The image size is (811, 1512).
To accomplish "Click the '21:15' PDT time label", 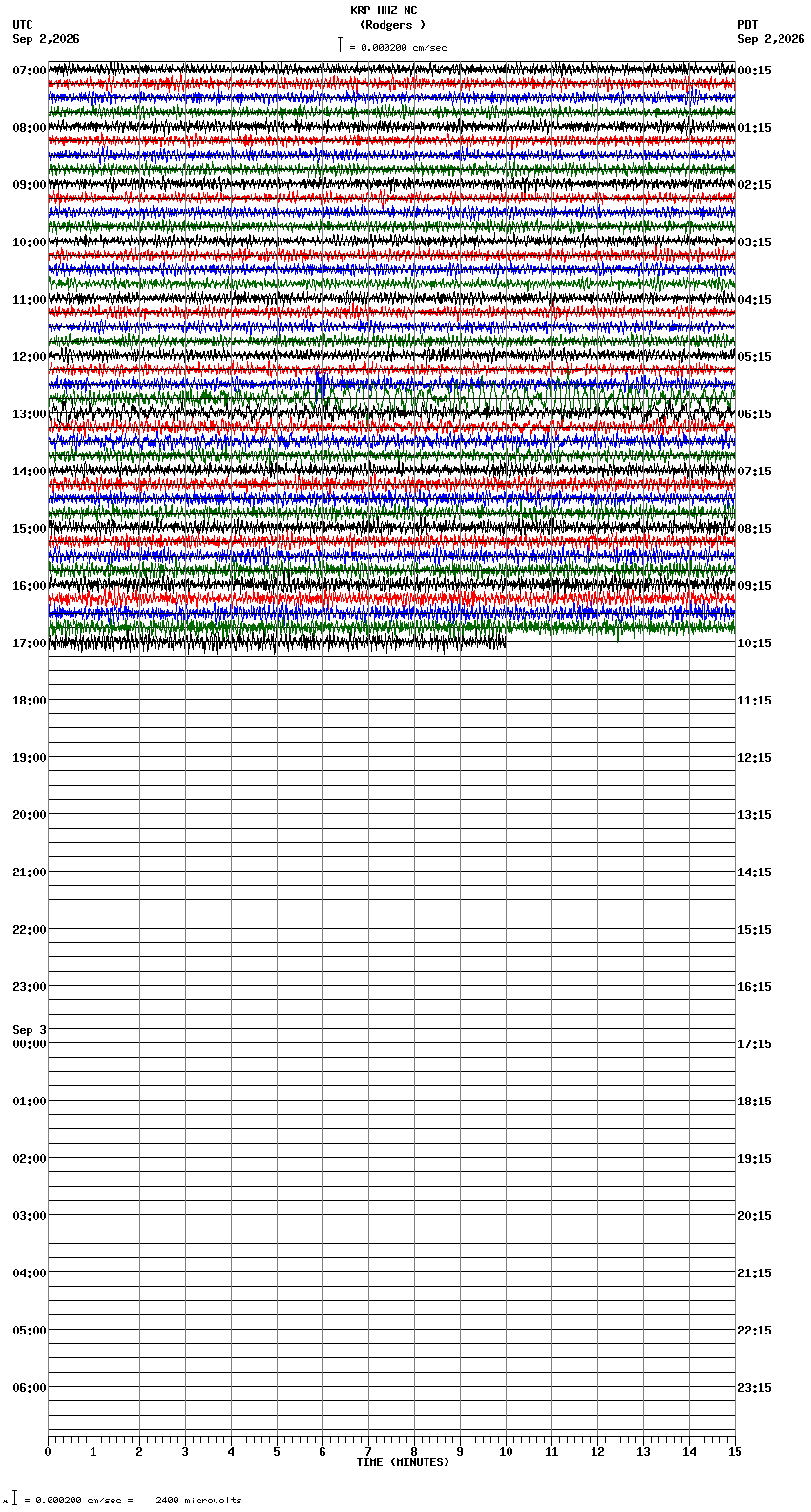I will (755, 1273).
